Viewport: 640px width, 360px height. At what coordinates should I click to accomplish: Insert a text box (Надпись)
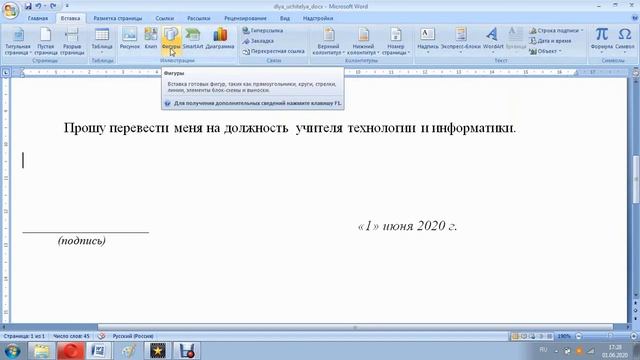tap(427, 40)
